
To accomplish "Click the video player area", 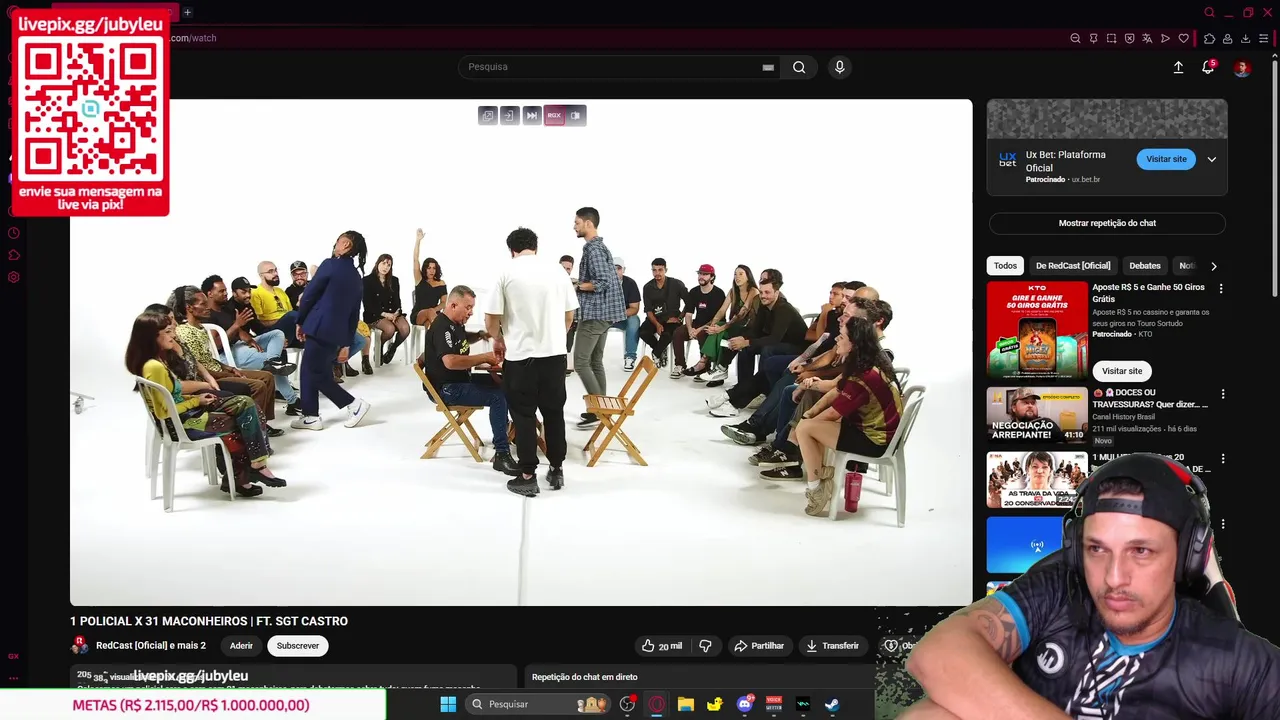I will (x=521, y=352).
